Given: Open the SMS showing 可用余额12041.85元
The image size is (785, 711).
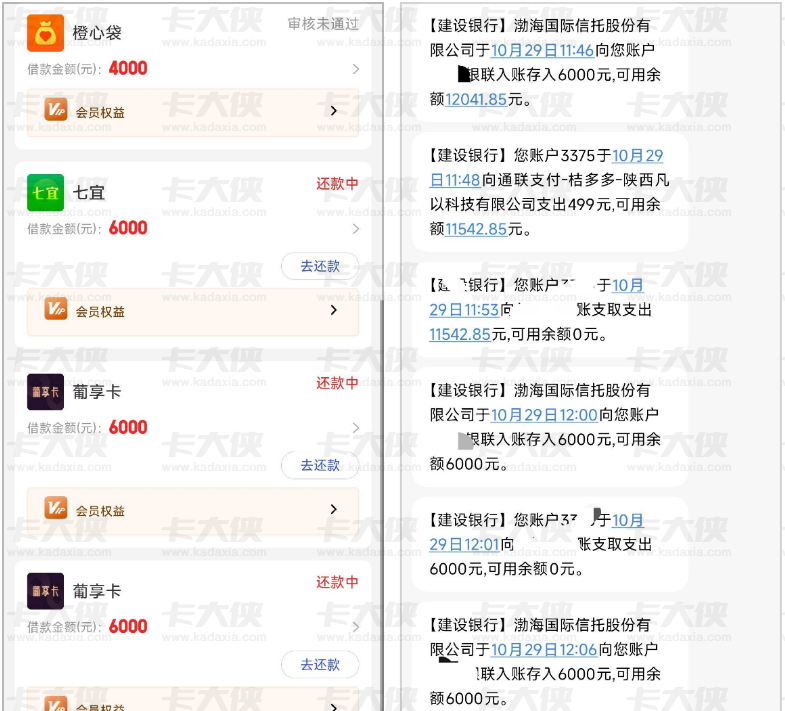Looking at the screenshot, I should tap(550, 63).
